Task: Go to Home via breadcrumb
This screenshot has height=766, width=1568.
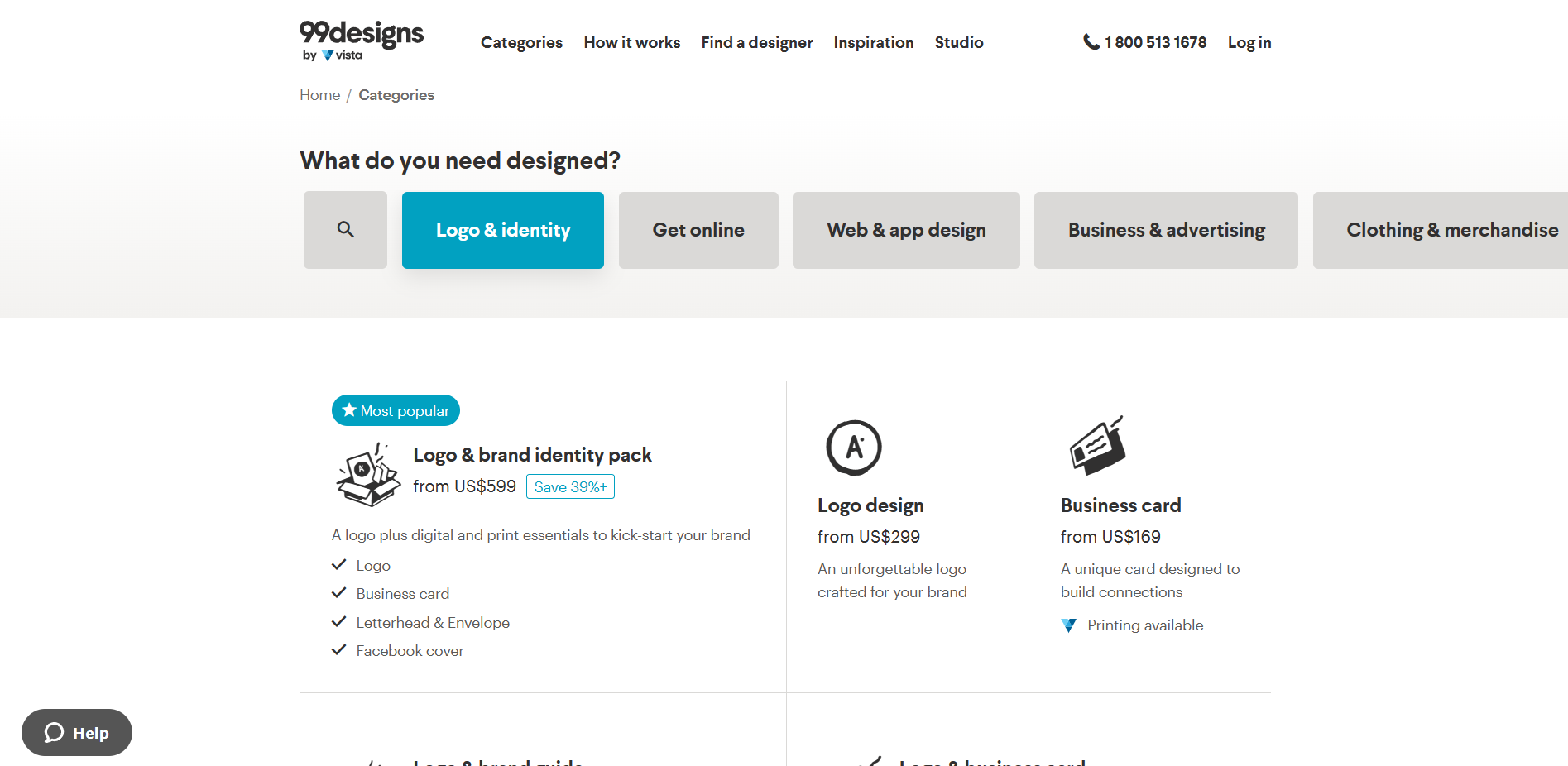Action: coord(319,95)
